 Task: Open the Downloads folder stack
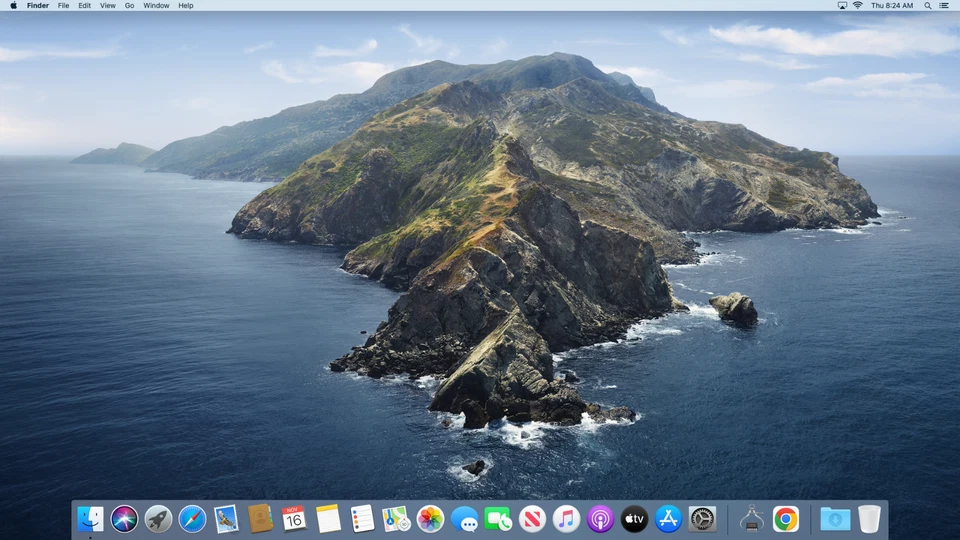pyautogui.click(x=835, y=518)
